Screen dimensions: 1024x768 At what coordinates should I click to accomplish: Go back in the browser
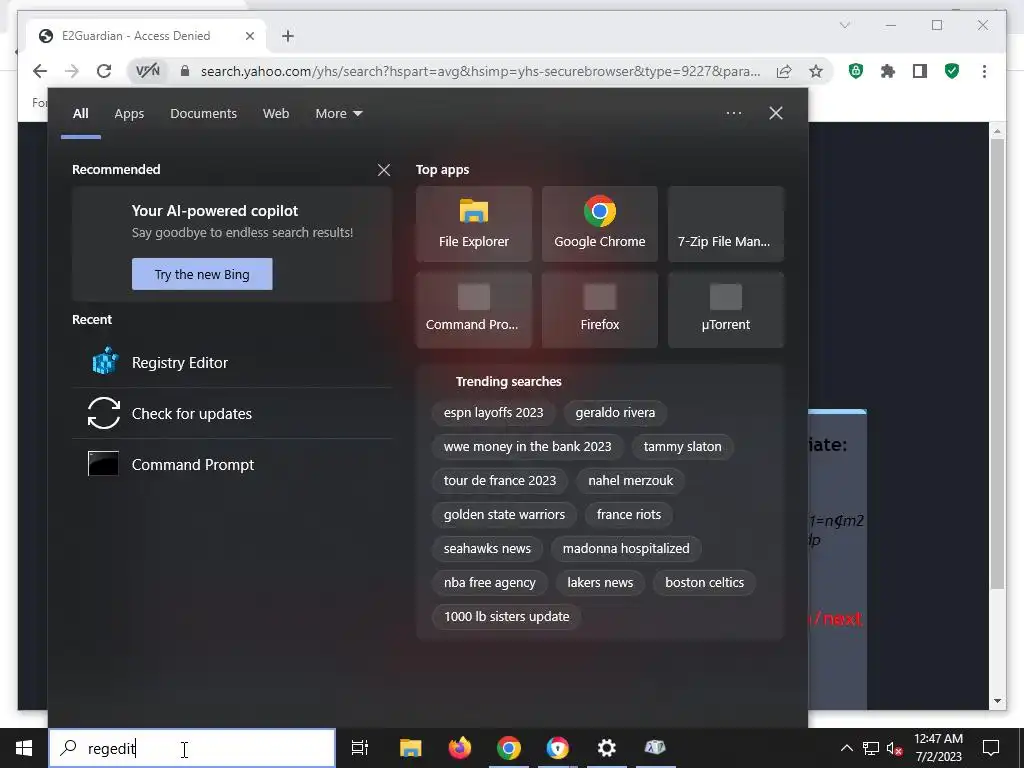coord(40,71)
